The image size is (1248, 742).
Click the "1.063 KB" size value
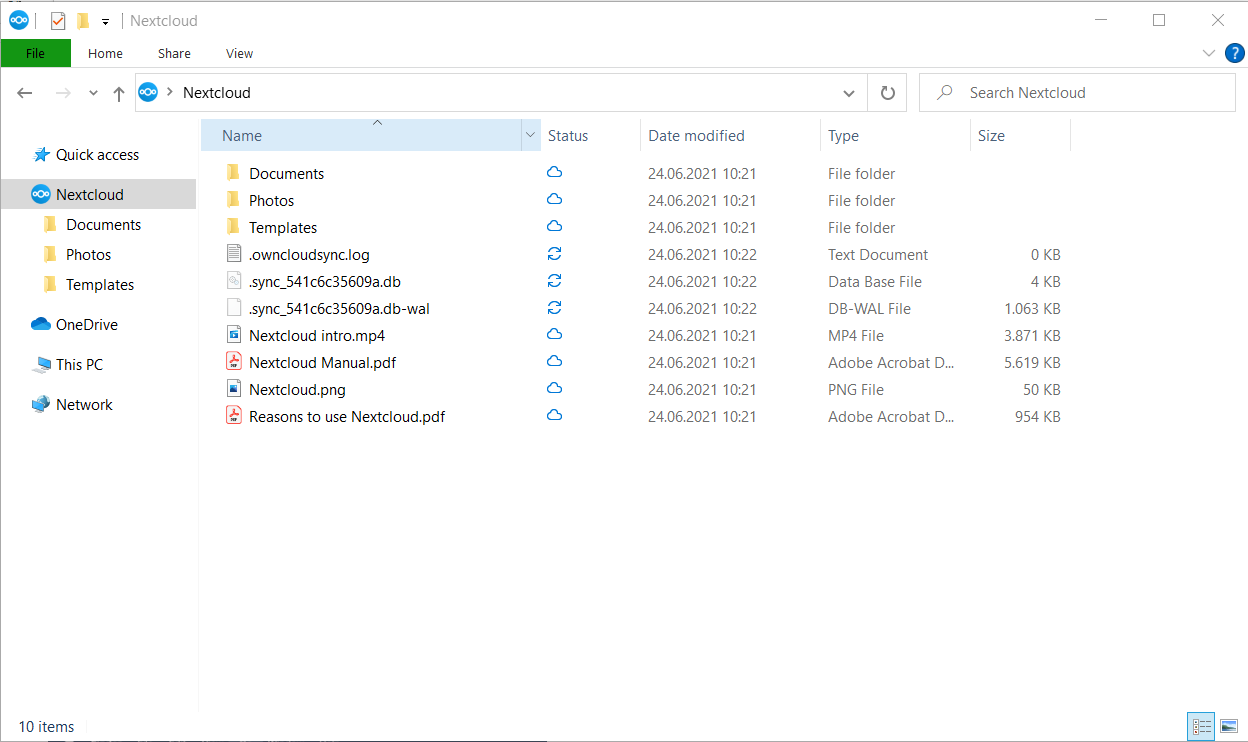(1032, 308)
